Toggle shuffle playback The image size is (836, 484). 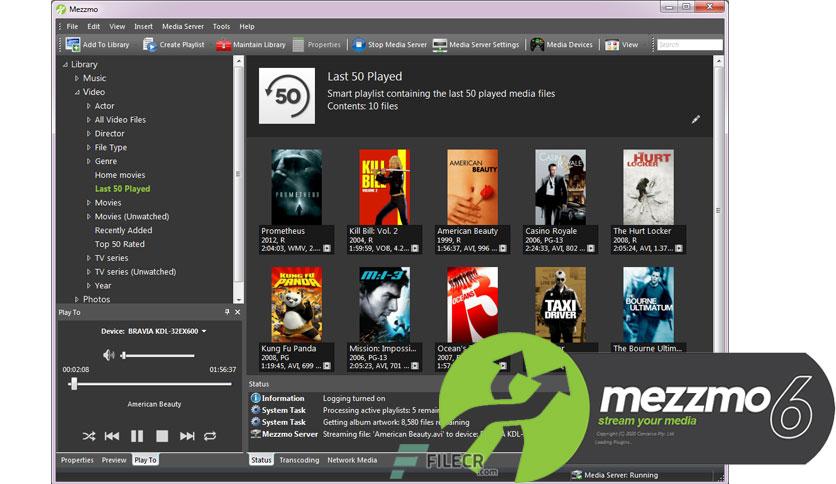[x=89, y=436]
